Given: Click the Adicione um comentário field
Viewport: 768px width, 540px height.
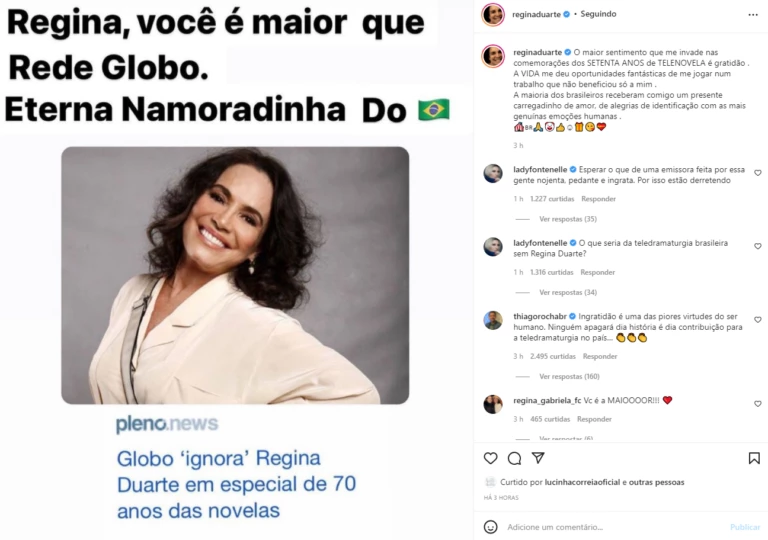Looking at the screenshot, I should [555, 527].
